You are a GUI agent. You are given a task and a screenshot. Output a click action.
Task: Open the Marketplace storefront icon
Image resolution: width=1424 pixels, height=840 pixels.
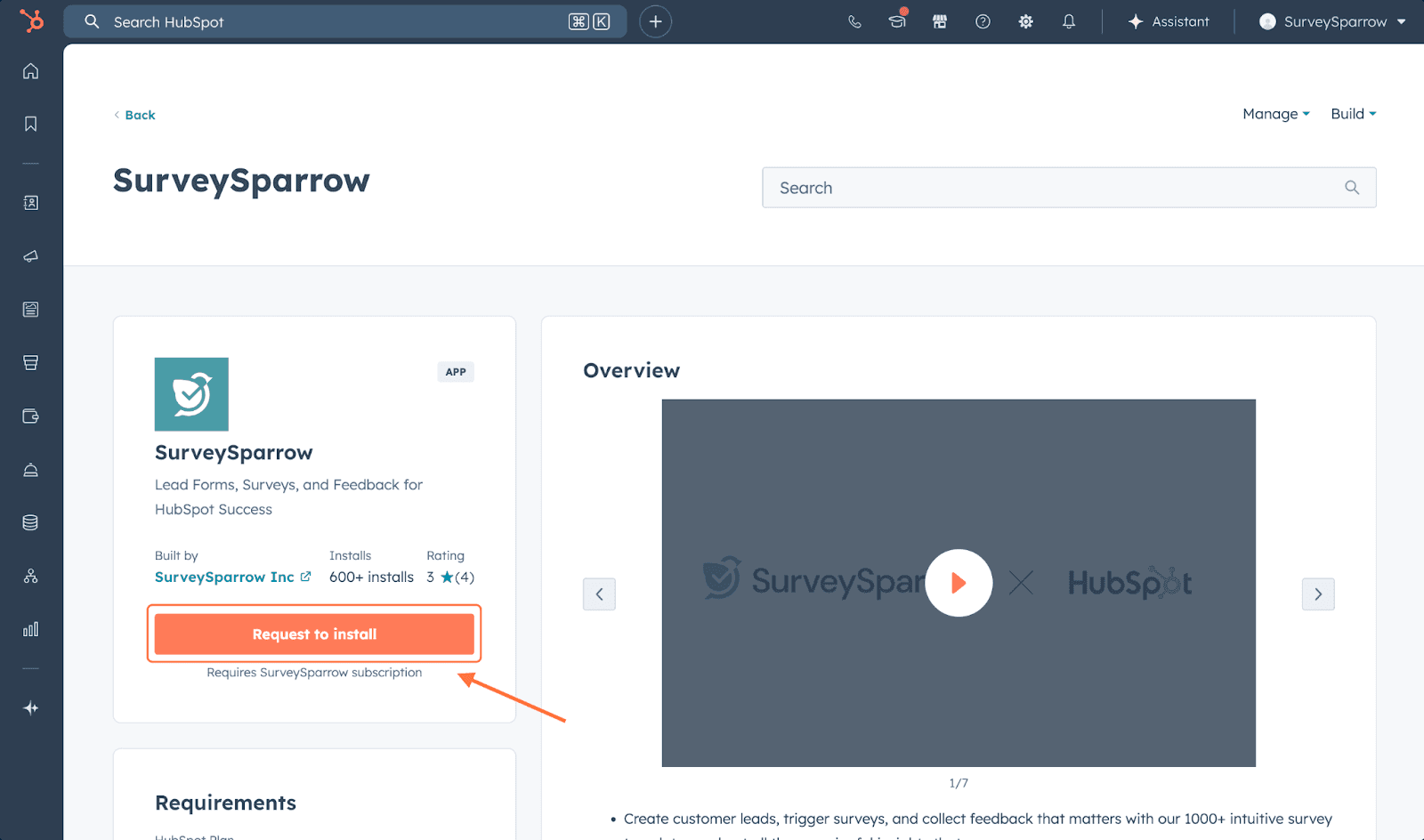(x=940, y=21)
